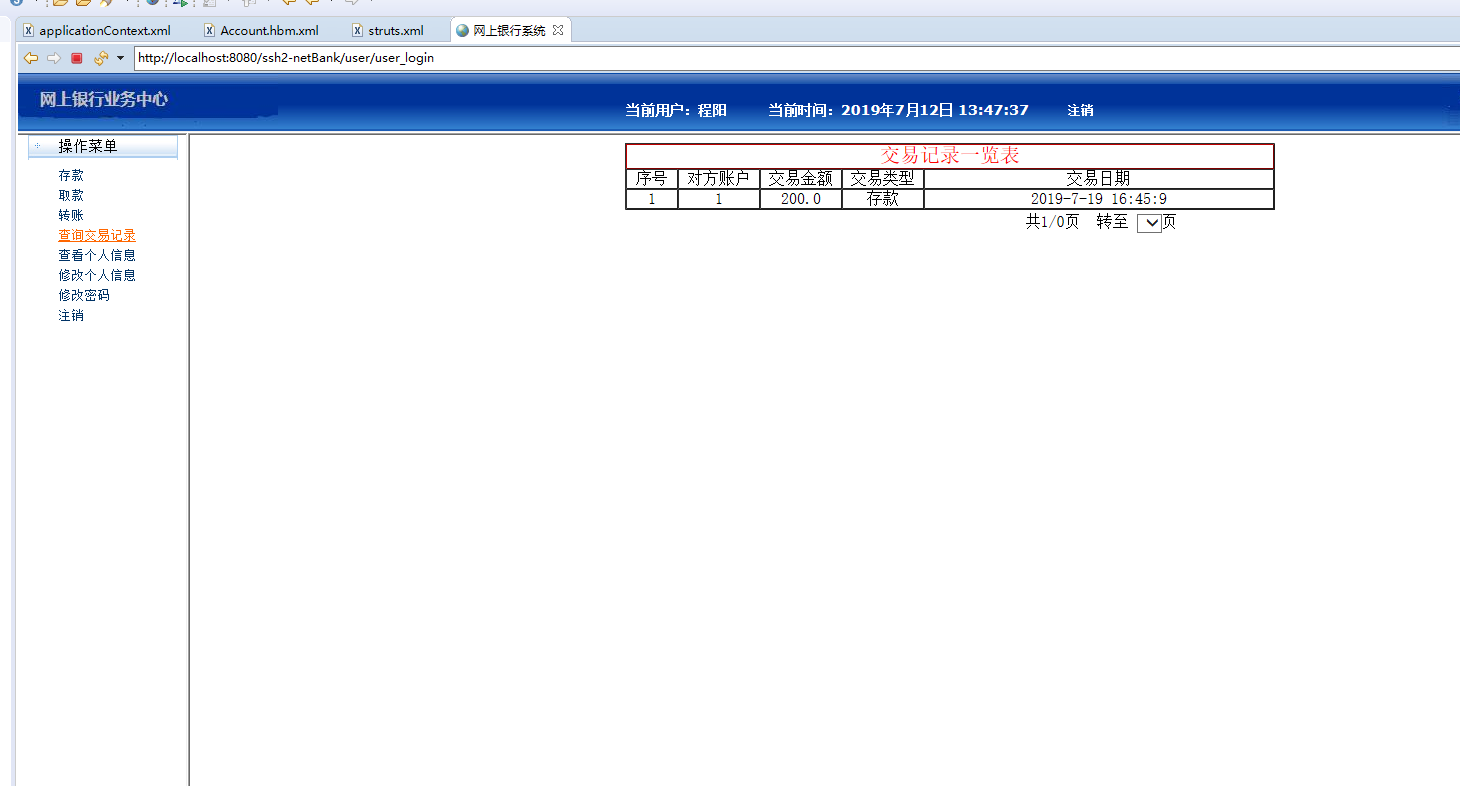This screenshot has height=786, width=1460.
Task: Open the URL history dropdown arrow
Action: tap(119, 58)
